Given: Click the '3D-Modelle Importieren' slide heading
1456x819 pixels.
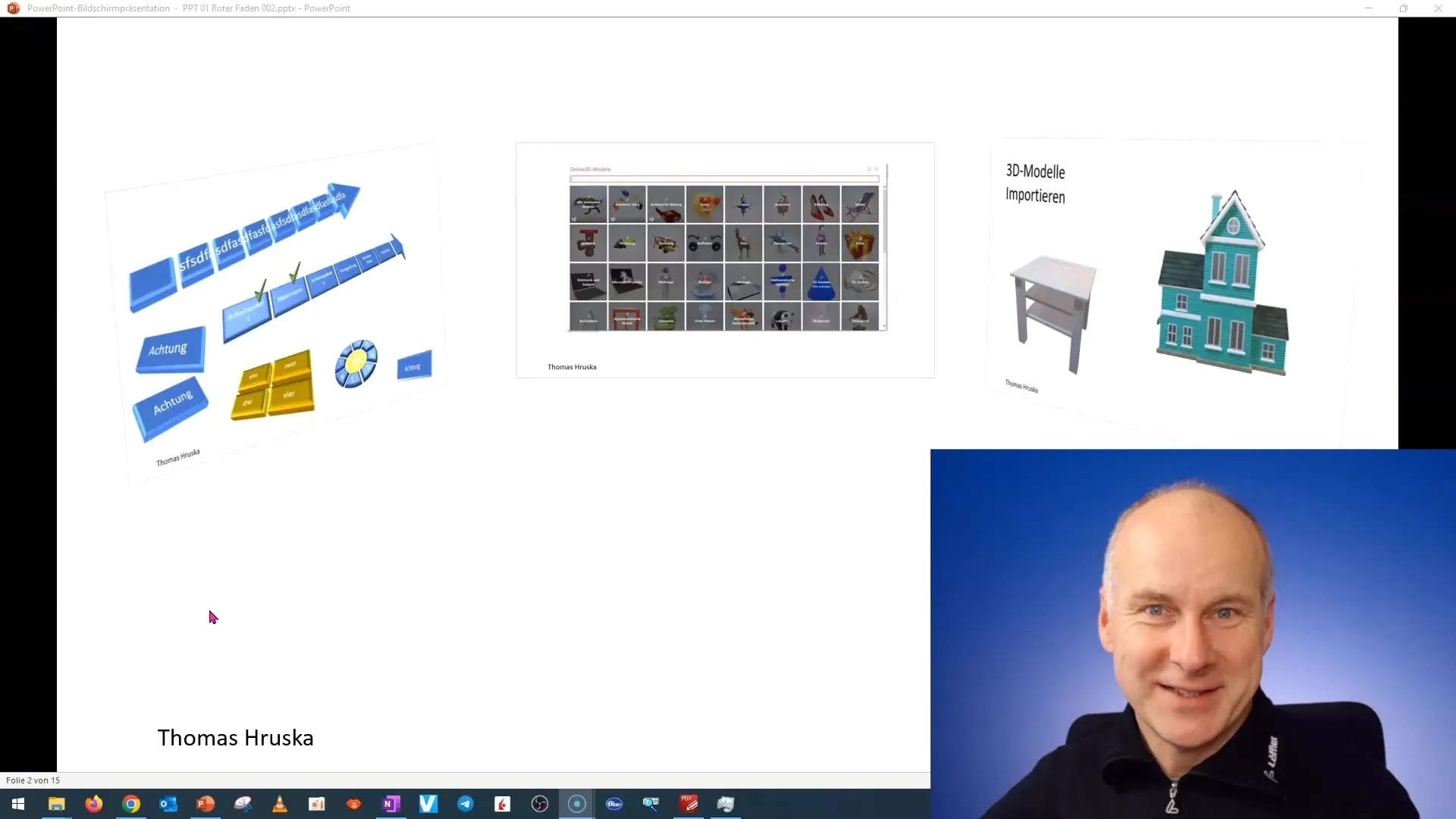Looking at the screenshot, I should (x=1035, y=184).
